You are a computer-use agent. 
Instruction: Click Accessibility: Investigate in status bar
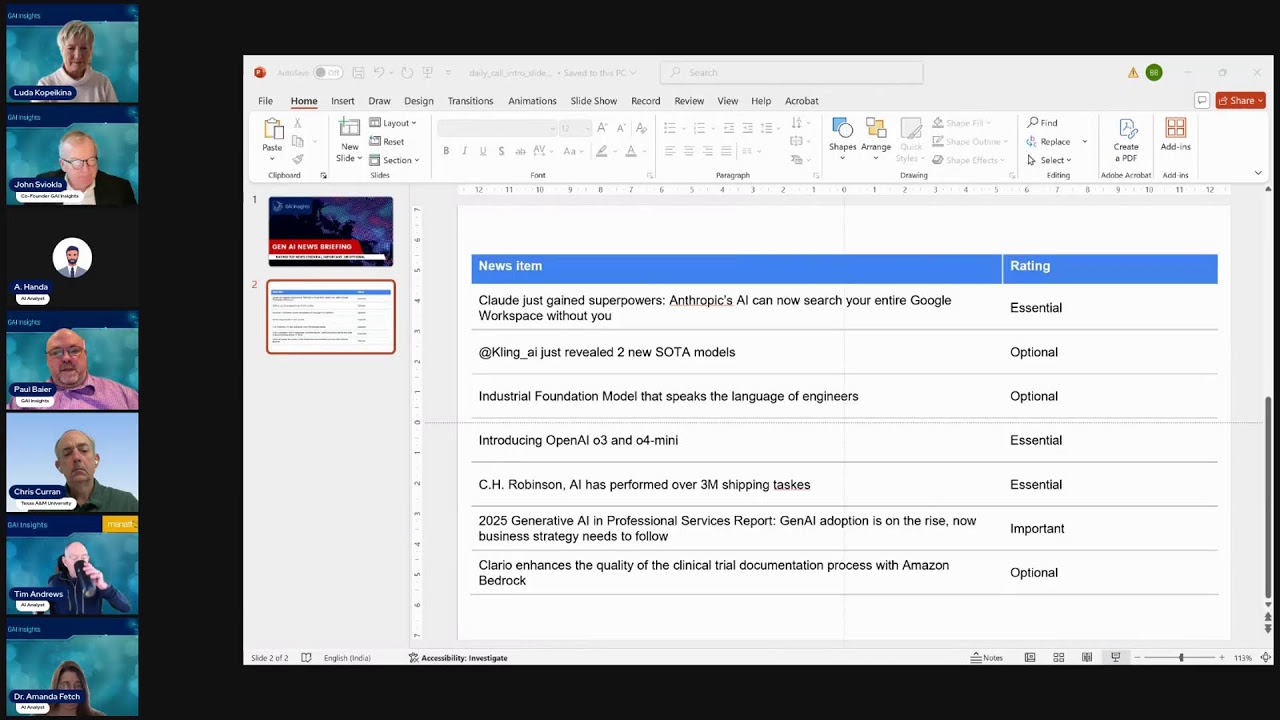(458, 658)
